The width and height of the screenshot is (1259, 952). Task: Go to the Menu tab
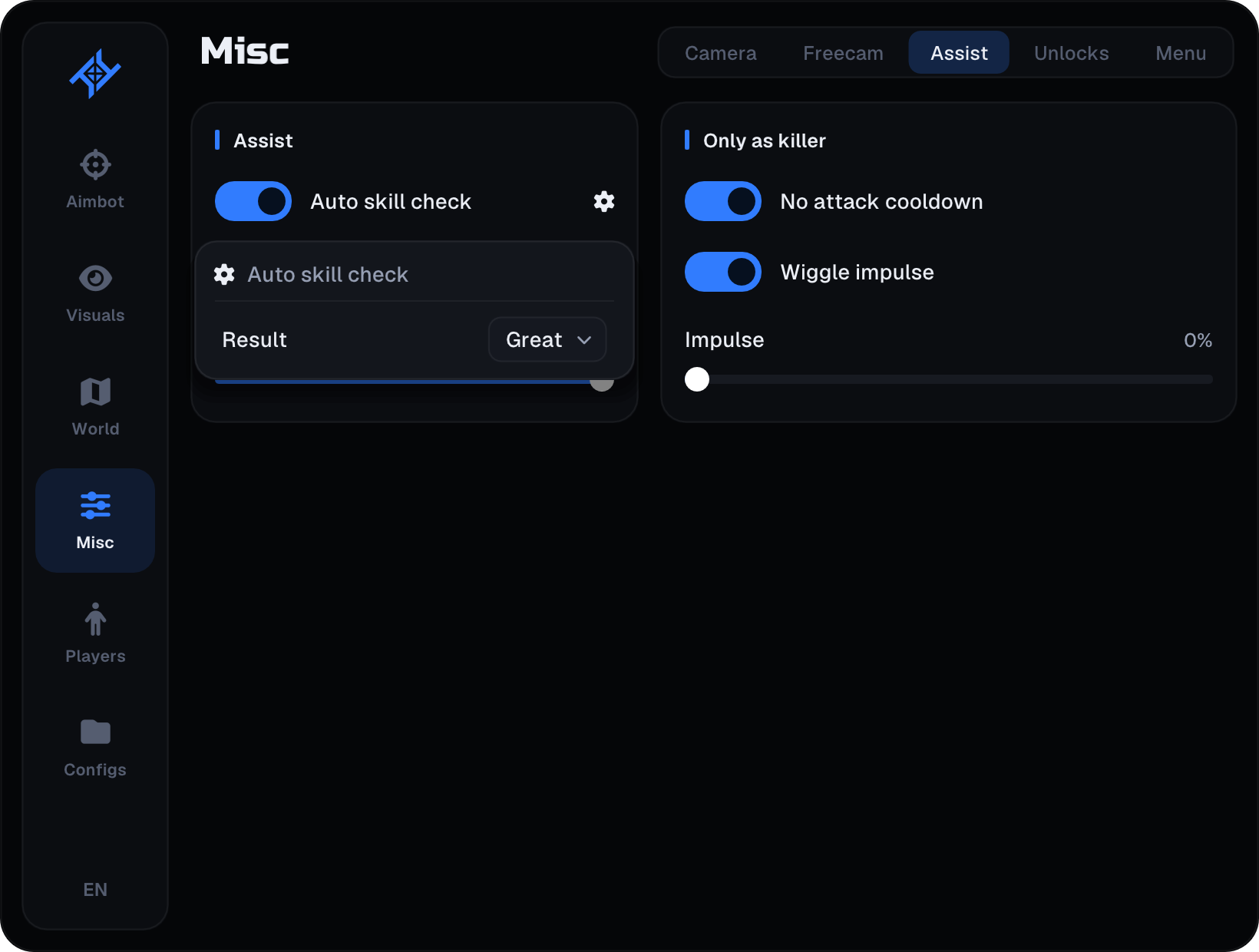coord(1181,53)
